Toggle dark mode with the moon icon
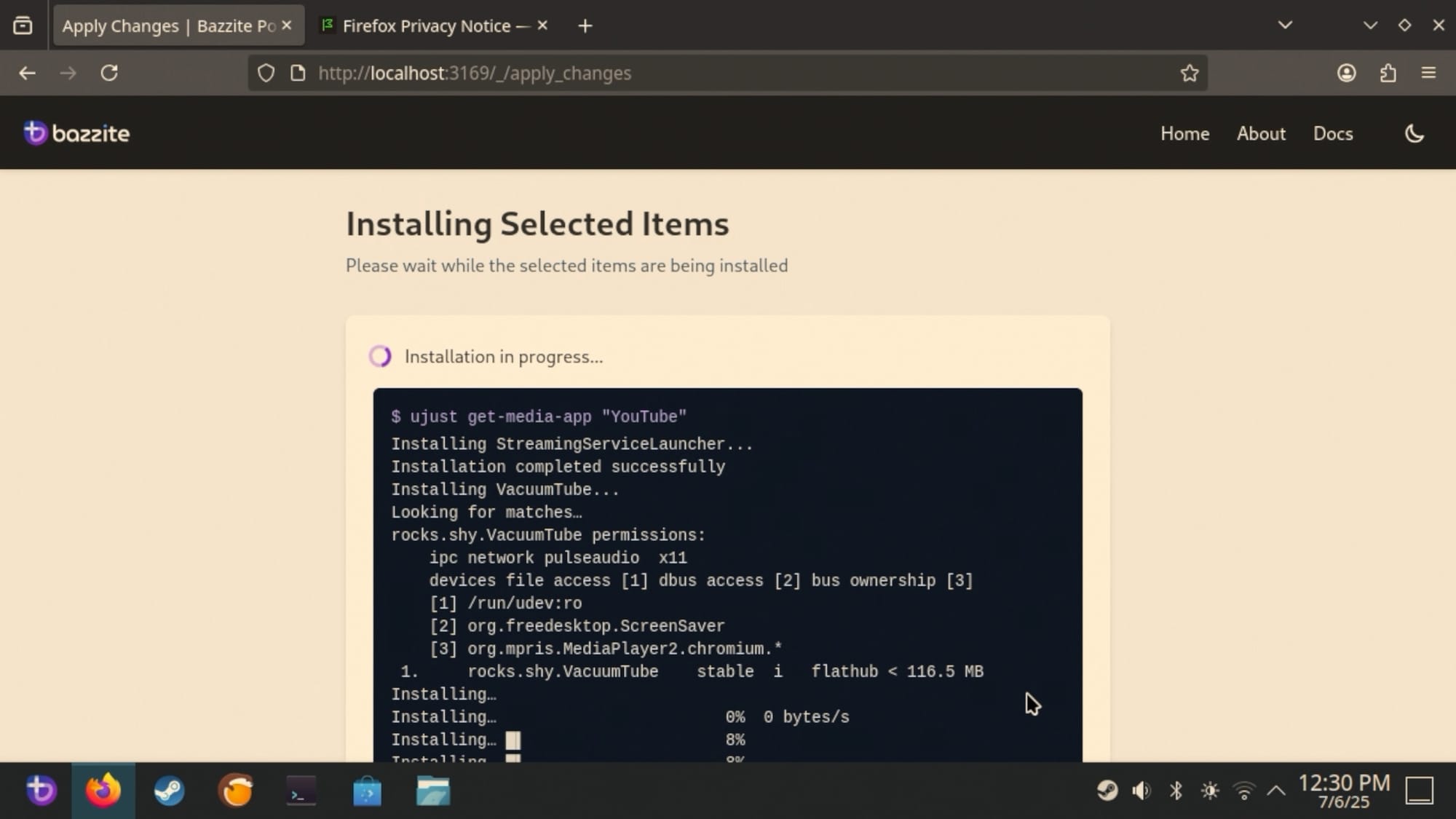This screenshot has width=1456, height=819. pyautogui.click(x=1414, y=134)
